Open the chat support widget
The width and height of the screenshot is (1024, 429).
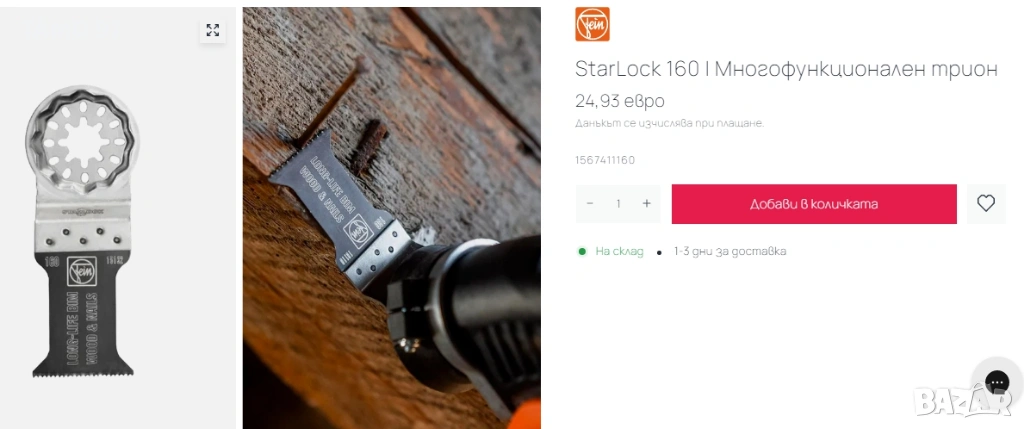coord(997,382)
